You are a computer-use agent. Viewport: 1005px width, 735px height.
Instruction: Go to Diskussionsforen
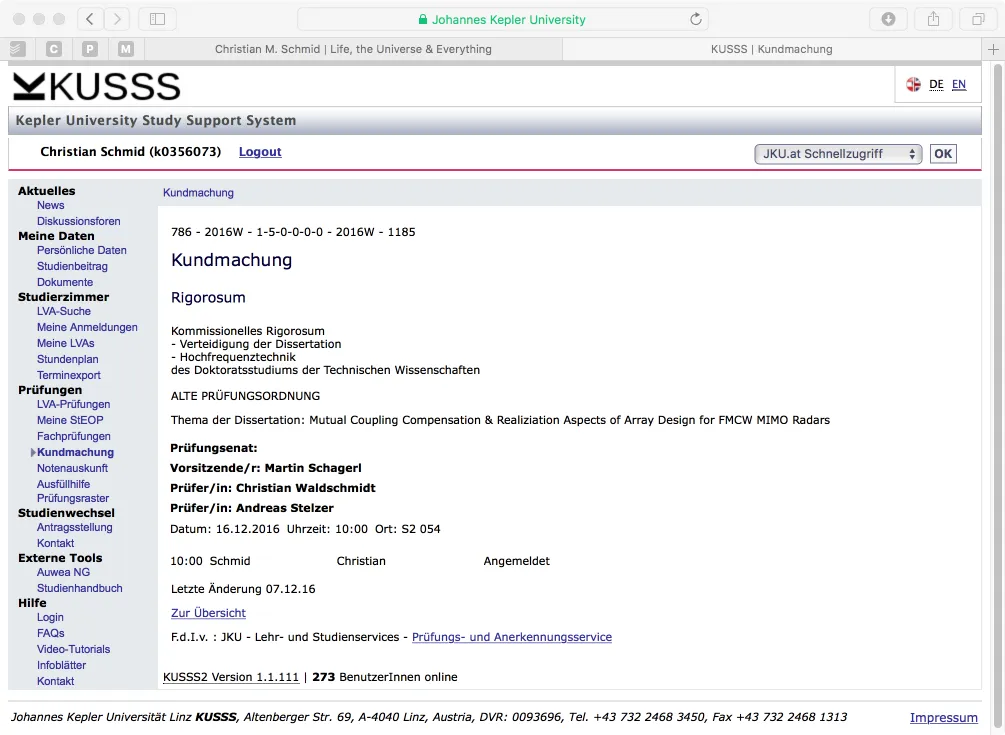click(x=79, y=221)
